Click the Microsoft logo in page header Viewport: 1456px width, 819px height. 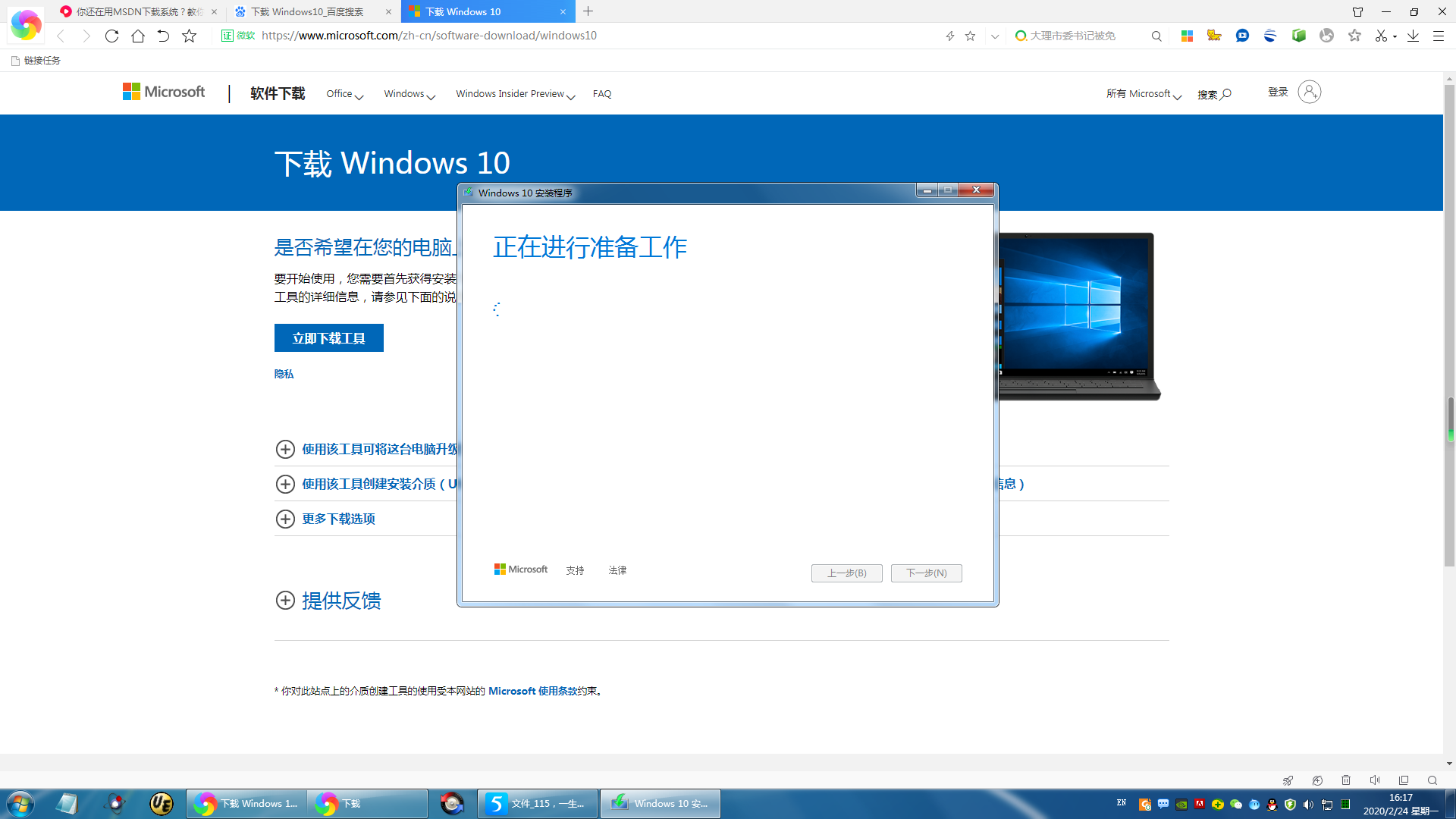pyautogui.click(x=164, y=92)
